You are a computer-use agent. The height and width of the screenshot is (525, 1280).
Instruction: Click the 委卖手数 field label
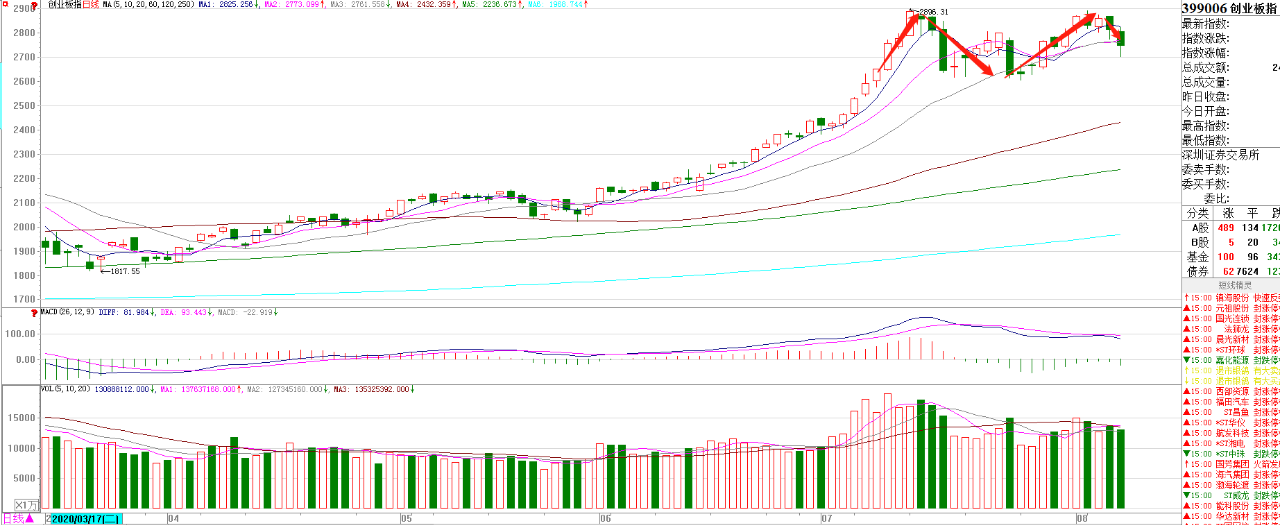click(1206, 169)
